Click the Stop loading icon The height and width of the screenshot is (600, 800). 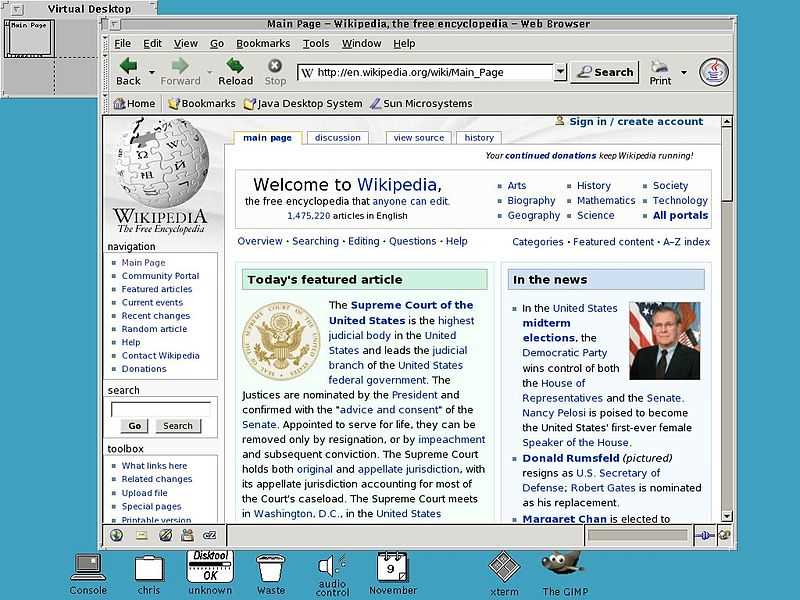click(275, 65)
